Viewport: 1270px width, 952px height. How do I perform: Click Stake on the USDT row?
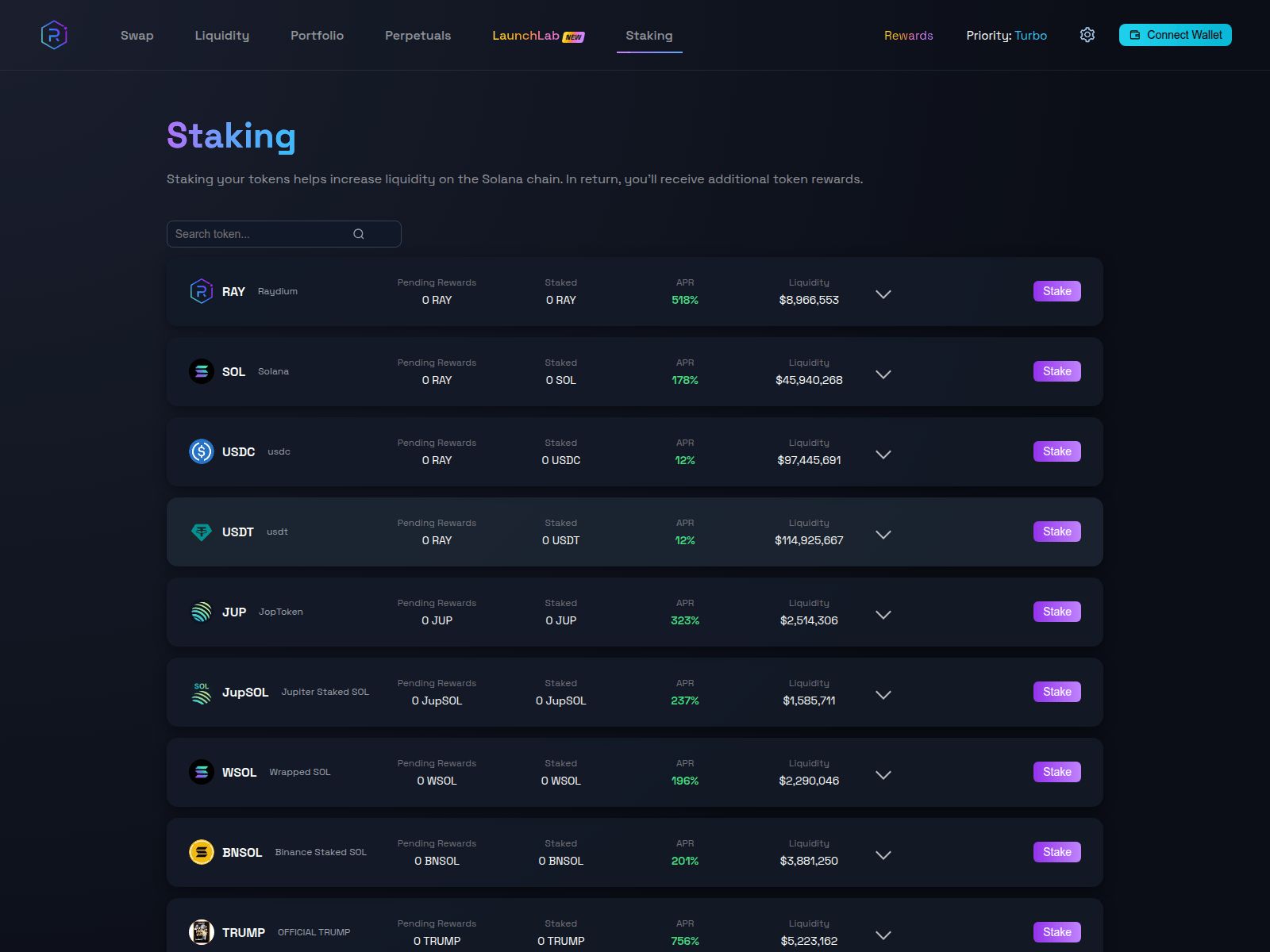tap(1057, 532)
